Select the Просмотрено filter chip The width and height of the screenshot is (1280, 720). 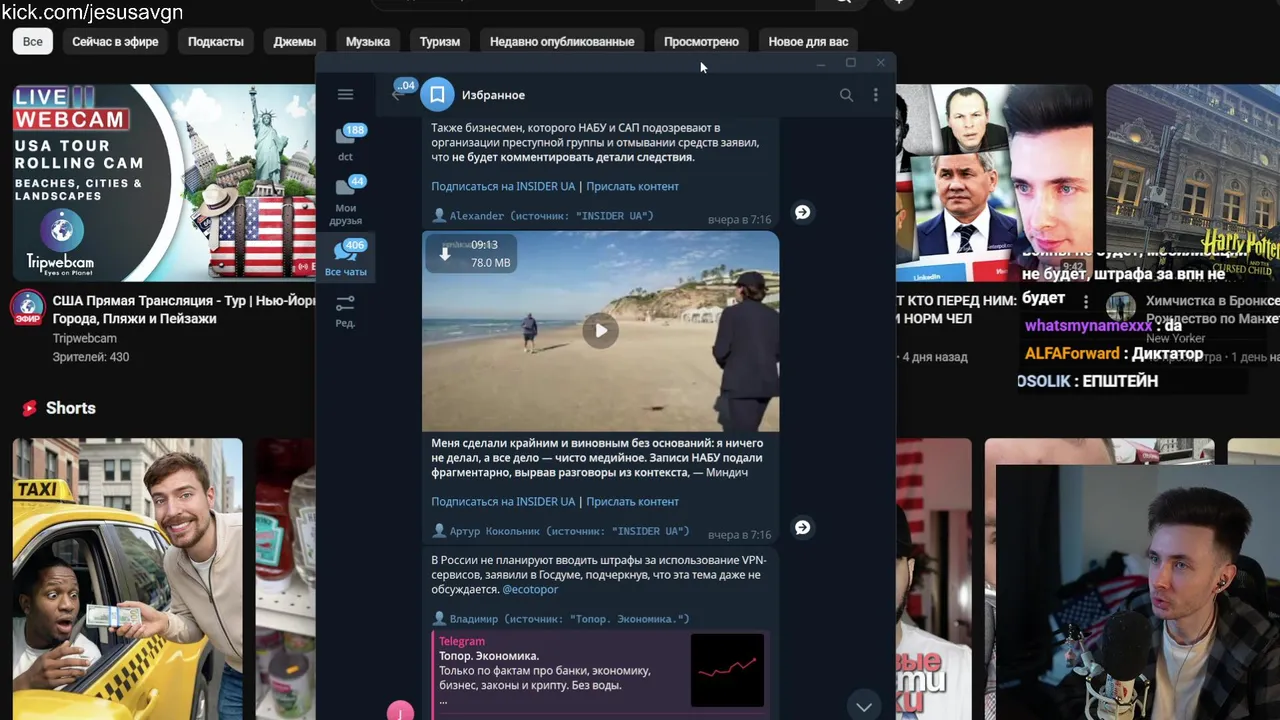(701, 41)
